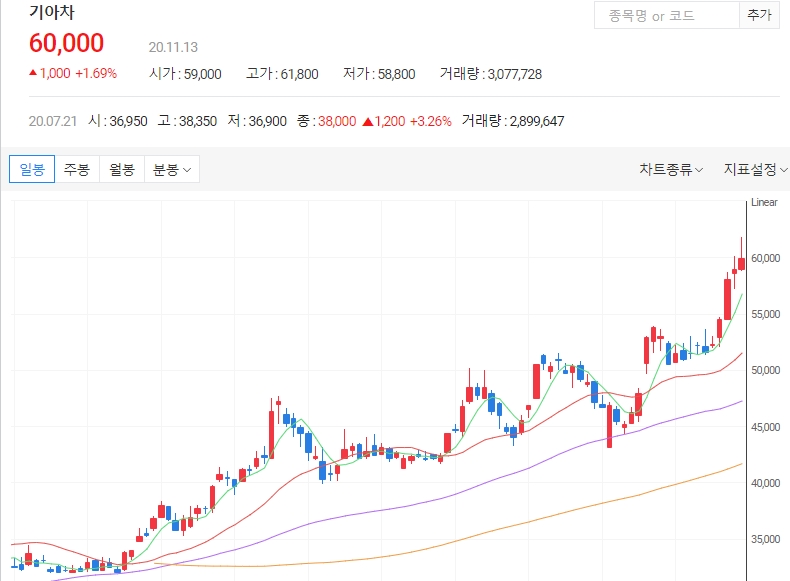Click the 55,000 axis price label
The height and width of the screenshot is (581, 790).
tap(765, 314)
